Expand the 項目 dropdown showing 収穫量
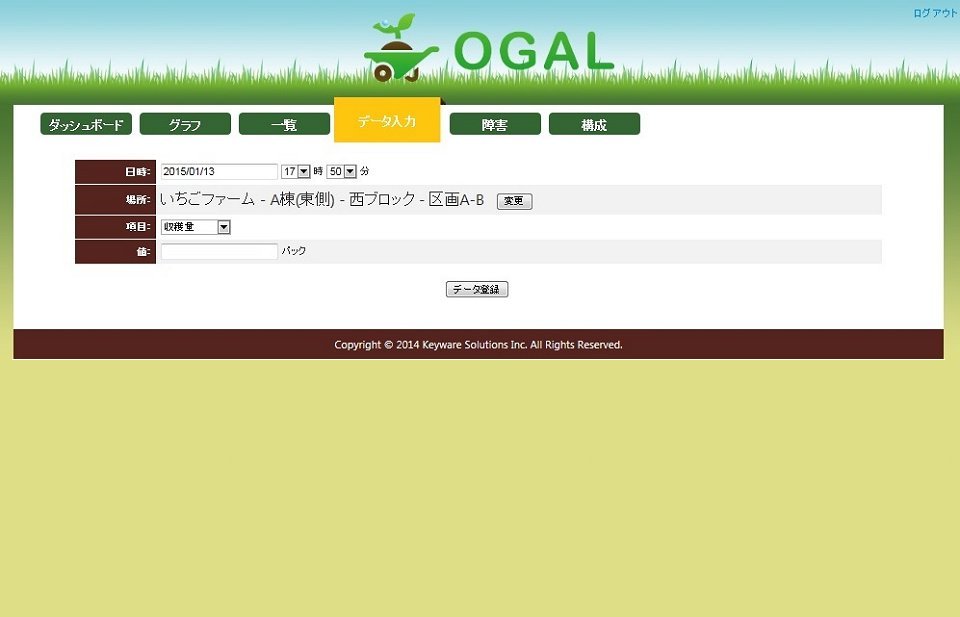Viewport: 960px width, 617px height. [196, 227]
